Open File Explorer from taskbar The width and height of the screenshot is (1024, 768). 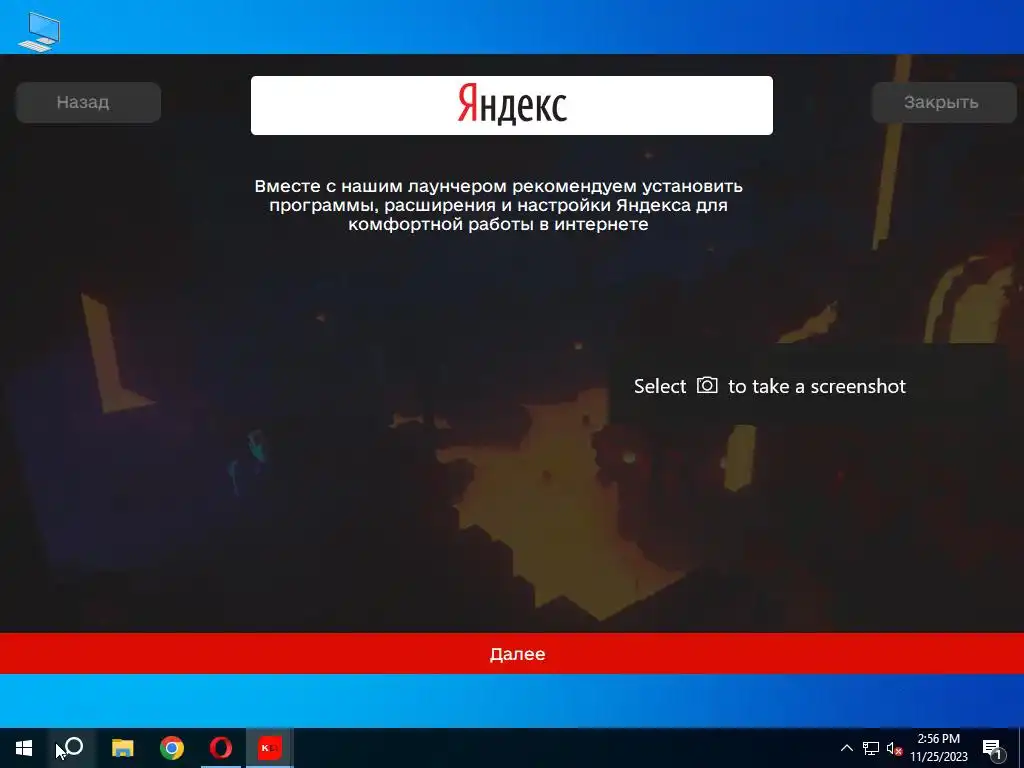click(122, 748)
